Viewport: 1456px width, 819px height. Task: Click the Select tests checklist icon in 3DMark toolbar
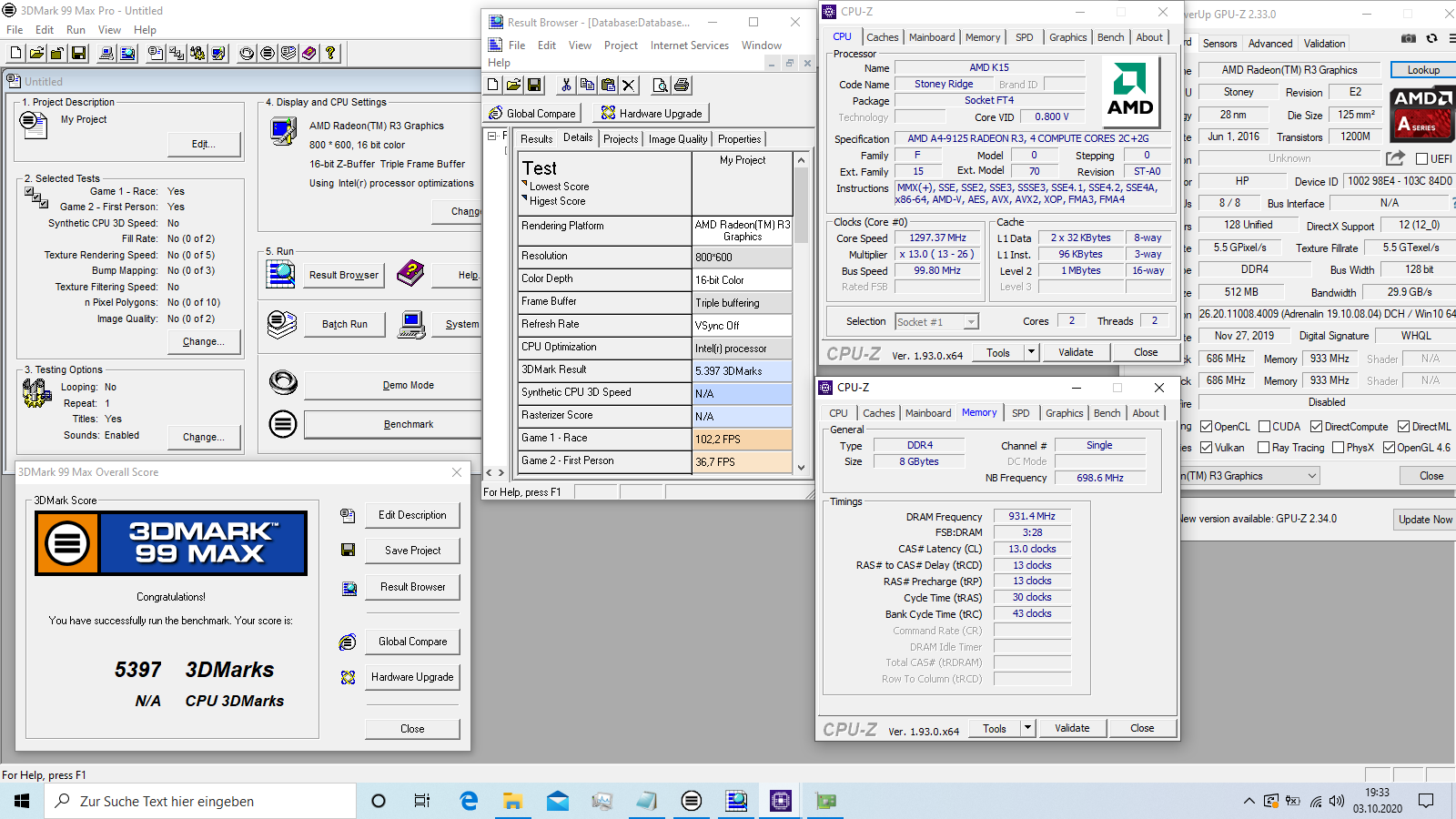(177, 54)
